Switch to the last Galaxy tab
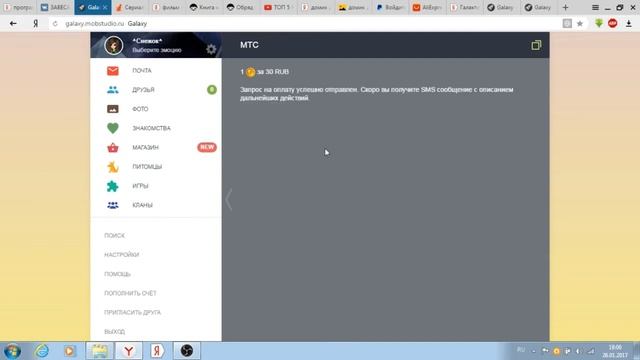 538,7
